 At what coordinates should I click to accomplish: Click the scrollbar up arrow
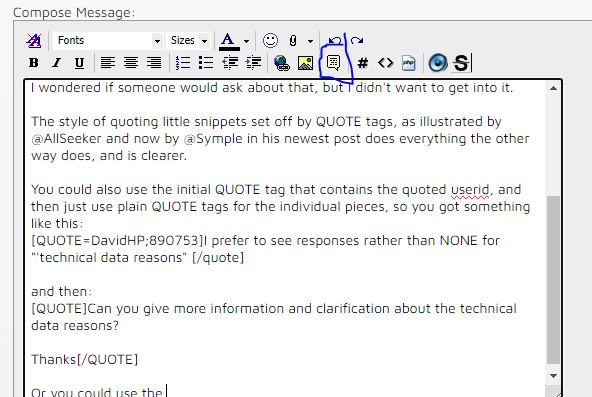(553, 88)
